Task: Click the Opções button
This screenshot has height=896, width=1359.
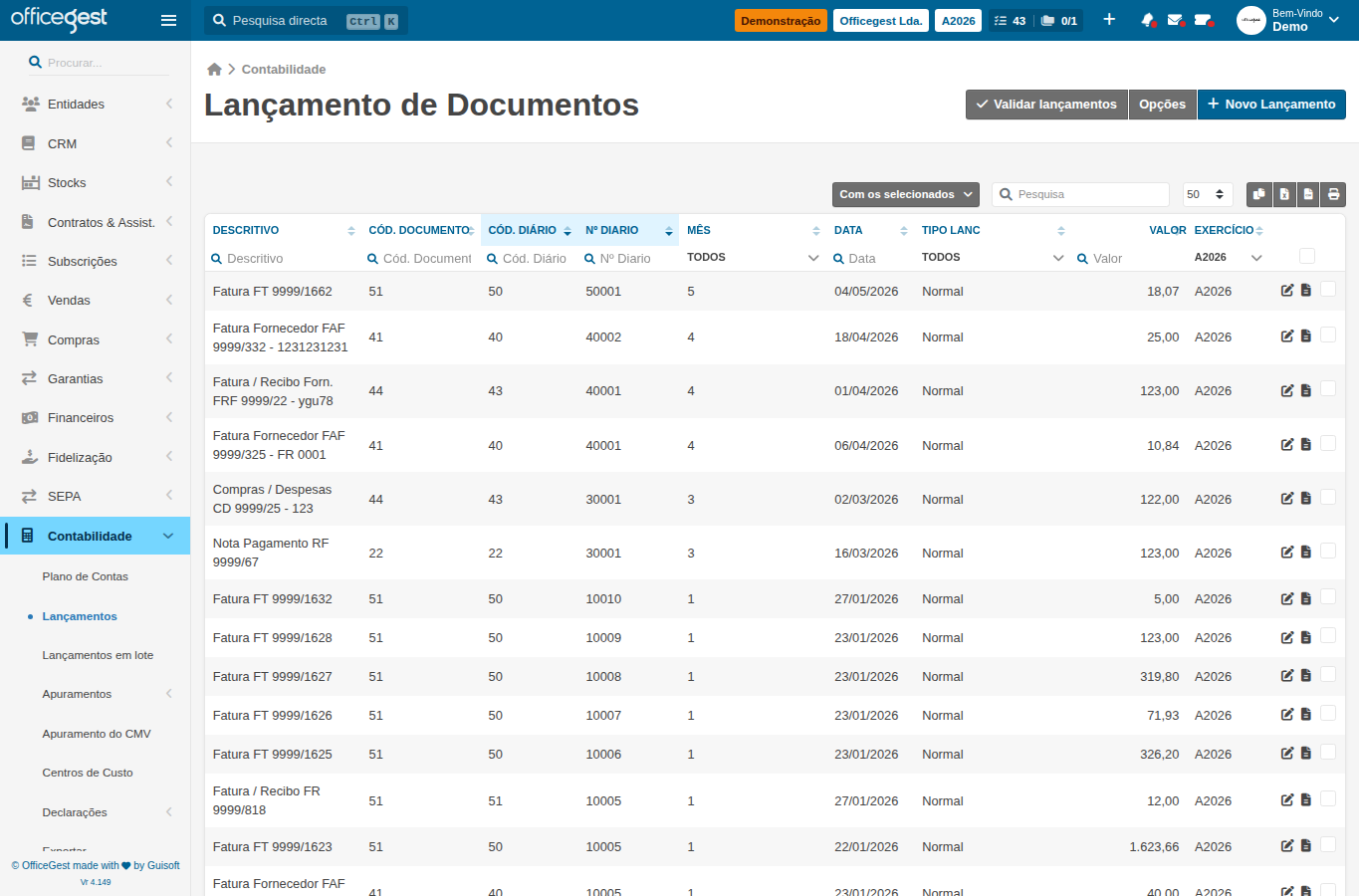Action: click(1162, 105)
